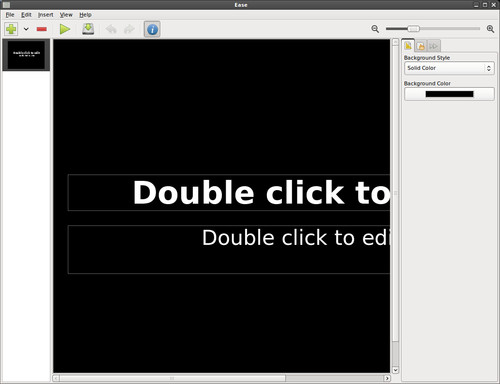Open the View menu
The height and width of the screenshot is (384, 500).
coord(66,15)
